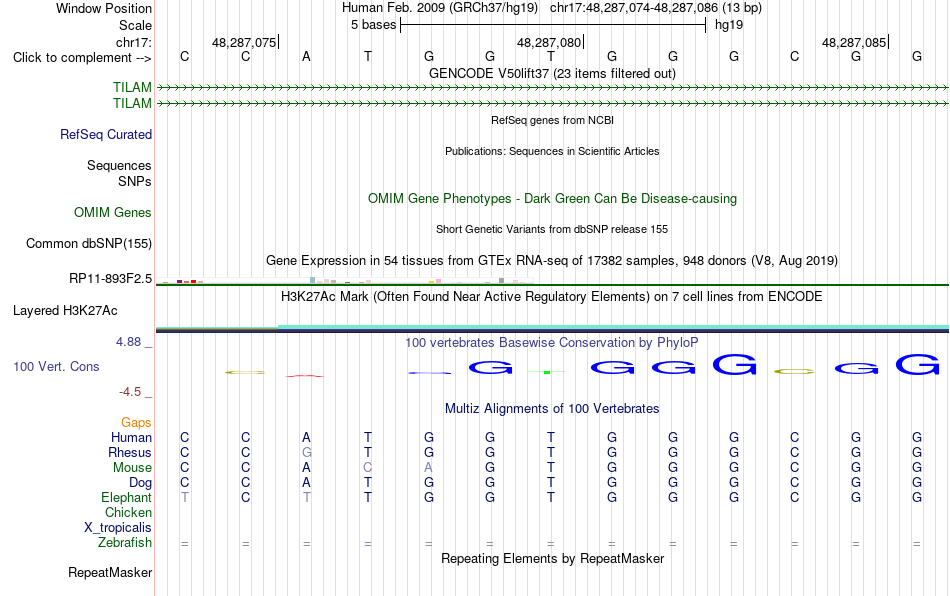Click the -4.5 PhyloP lower scale value
The height and width of the screenshot is (596, 950).
point(130,392)
